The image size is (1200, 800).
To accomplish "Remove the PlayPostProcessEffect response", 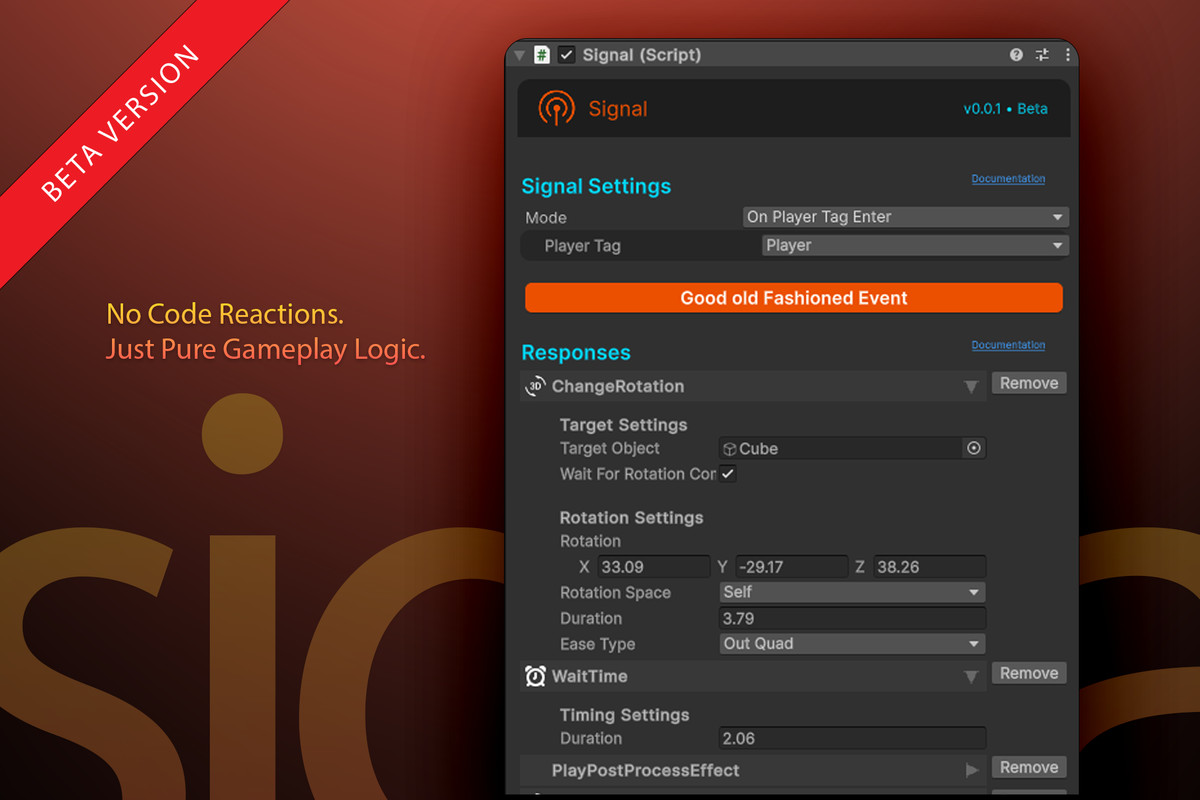I will pos(1029,767).
